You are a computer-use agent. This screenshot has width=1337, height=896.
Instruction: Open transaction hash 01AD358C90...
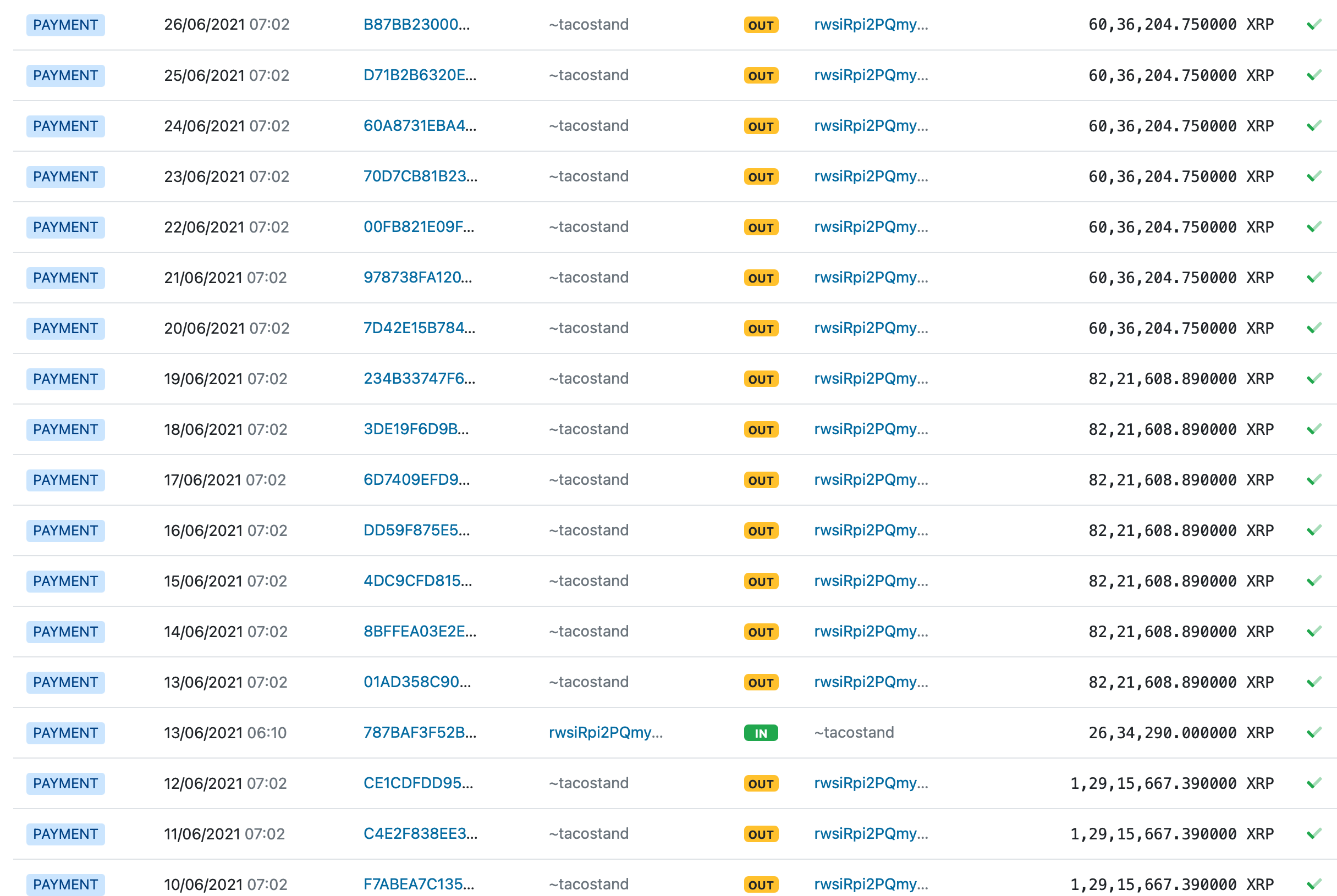[x=417, y=682]
